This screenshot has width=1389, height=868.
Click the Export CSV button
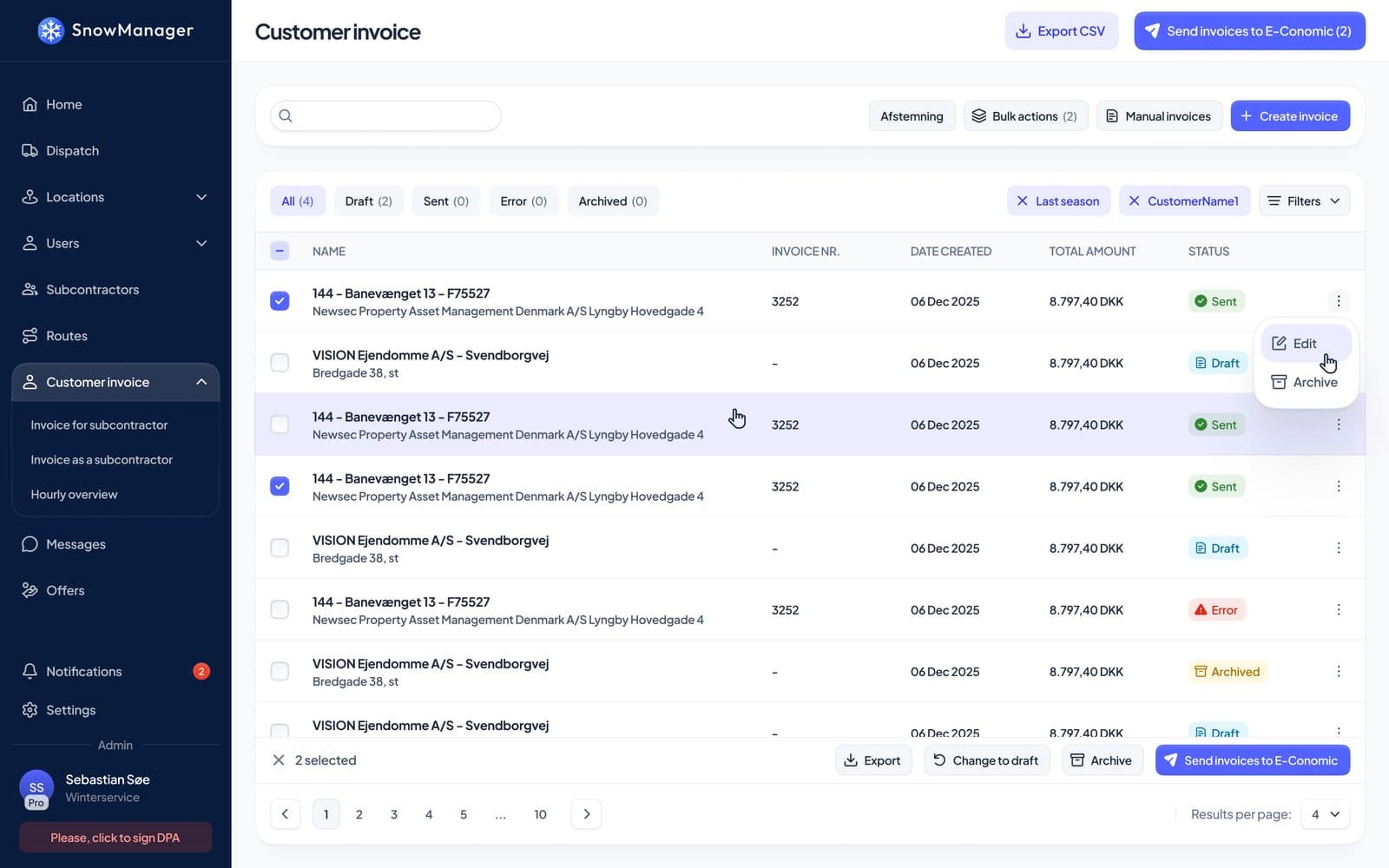(1061, 30)
